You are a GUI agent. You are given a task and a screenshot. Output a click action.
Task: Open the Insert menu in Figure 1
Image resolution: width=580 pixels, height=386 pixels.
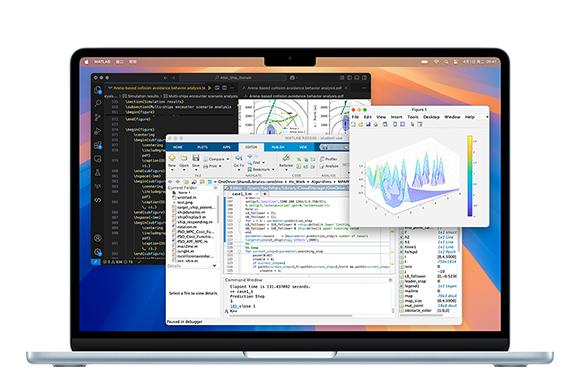tap(397, 117)
